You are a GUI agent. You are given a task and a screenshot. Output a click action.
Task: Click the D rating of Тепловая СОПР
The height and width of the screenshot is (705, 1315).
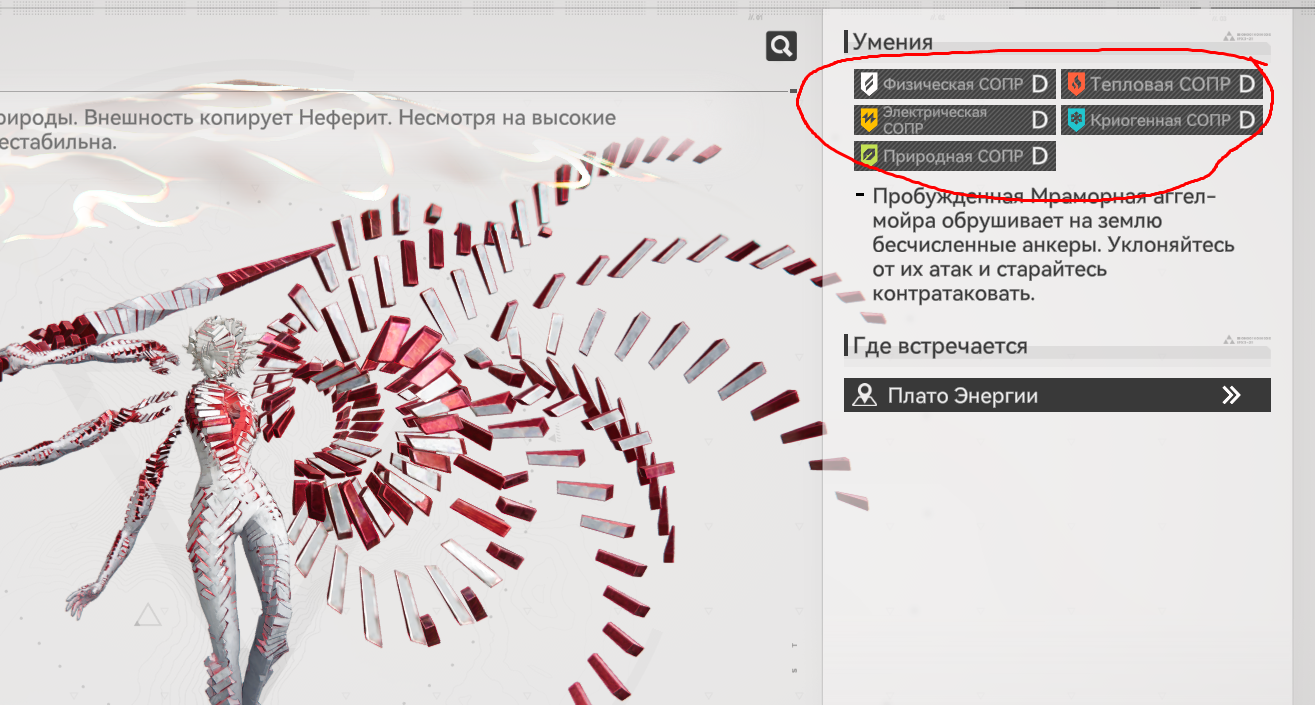coord(1247,84)
